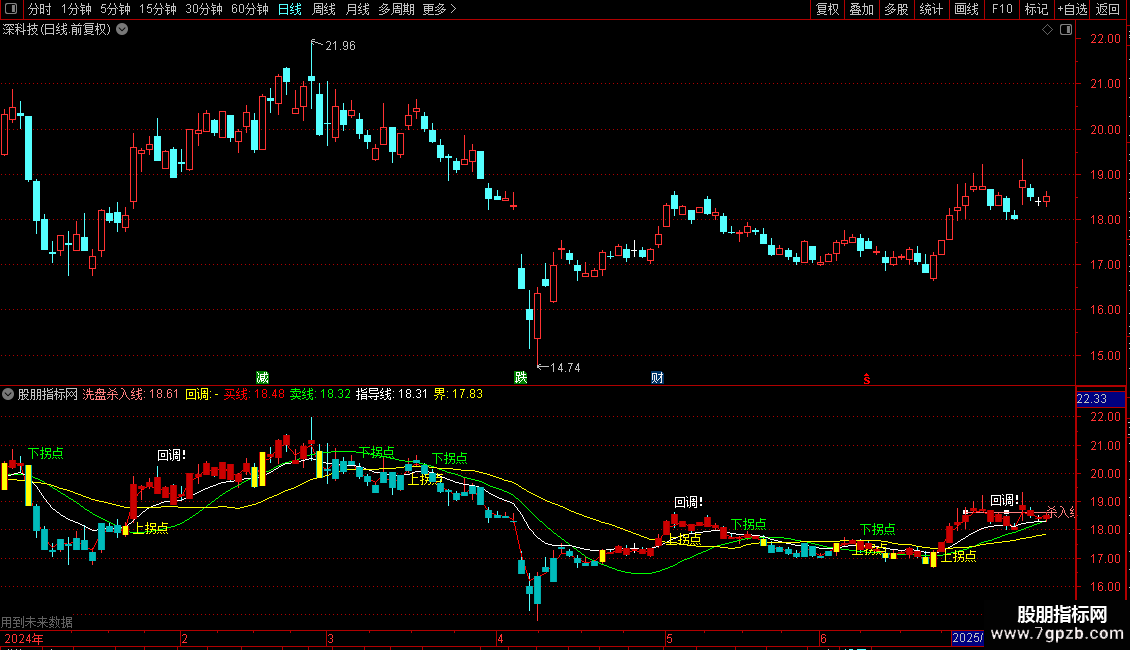Click the 14.74 low price label

(x=565, y=368)
